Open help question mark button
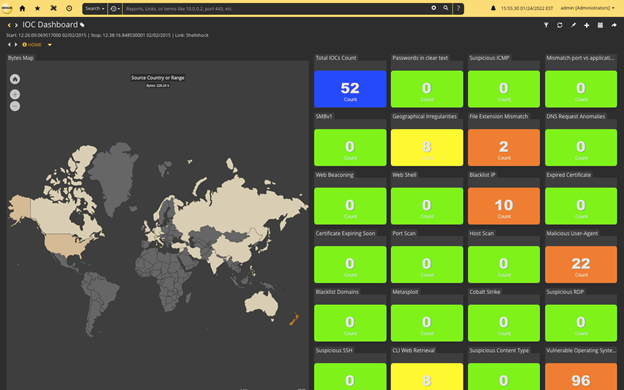The width and height of the screenshot is (624, 390). pyautogui.click(x=458, y=8)
